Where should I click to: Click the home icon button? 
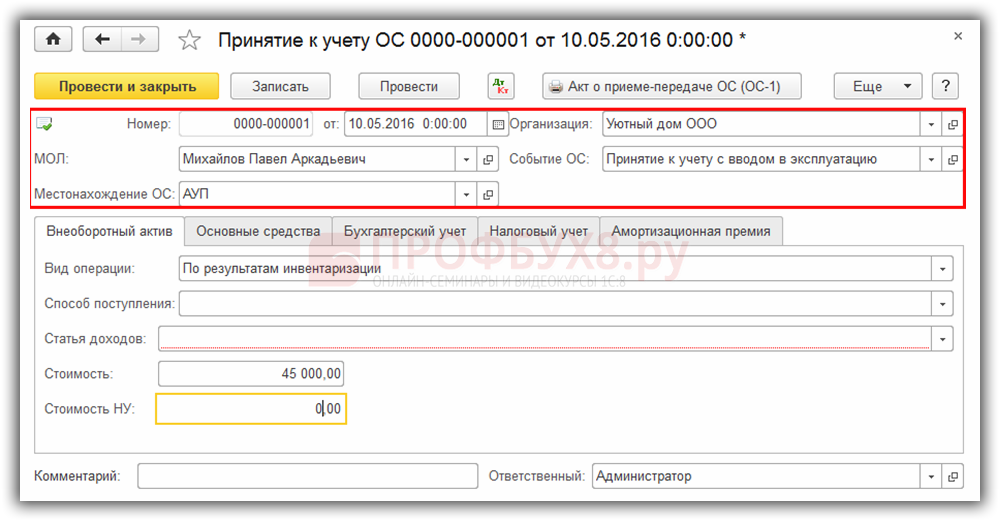tap(53, 39)
